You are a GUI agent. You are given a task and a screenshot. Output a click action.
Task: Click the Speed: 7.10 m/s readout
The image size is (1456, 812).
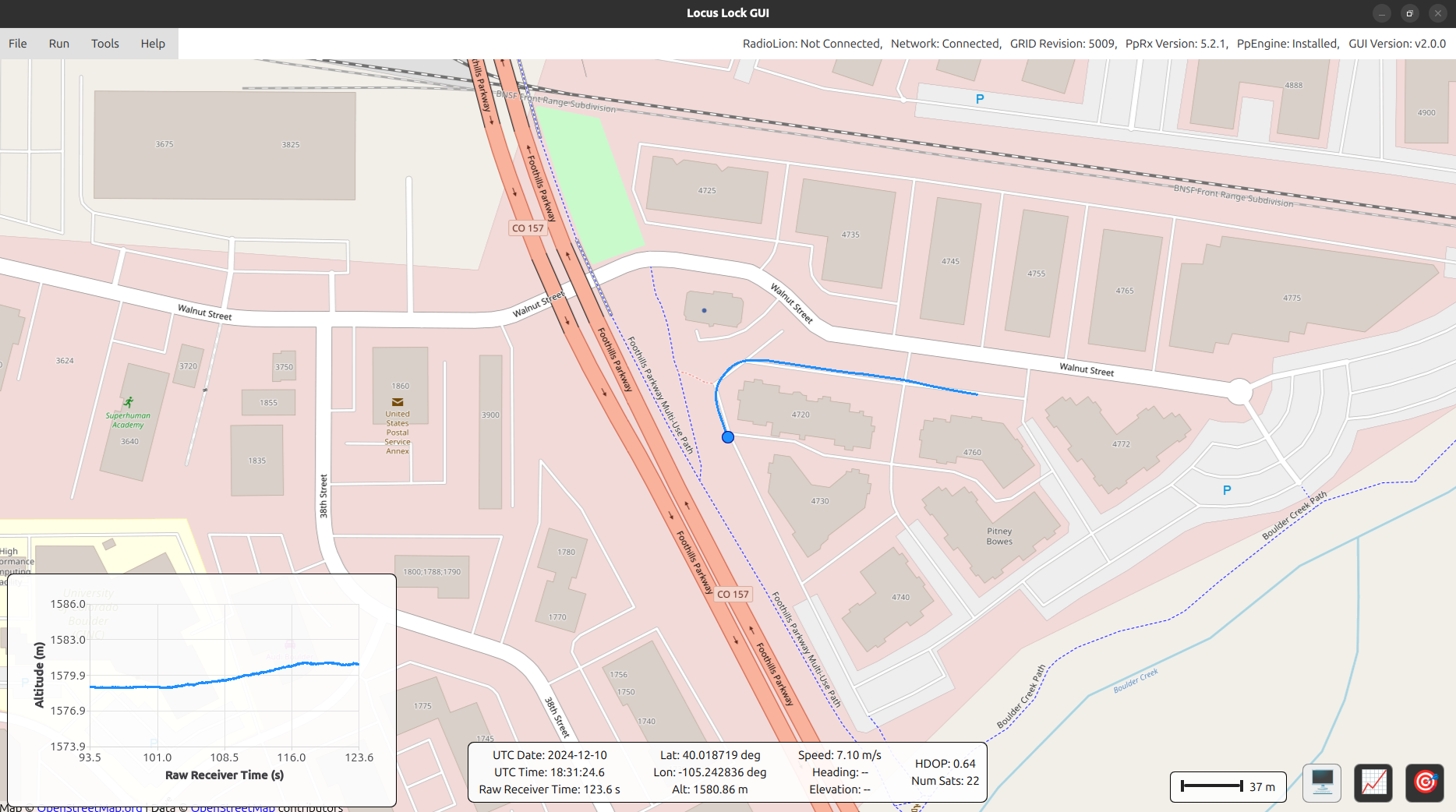tap(839, 755)
